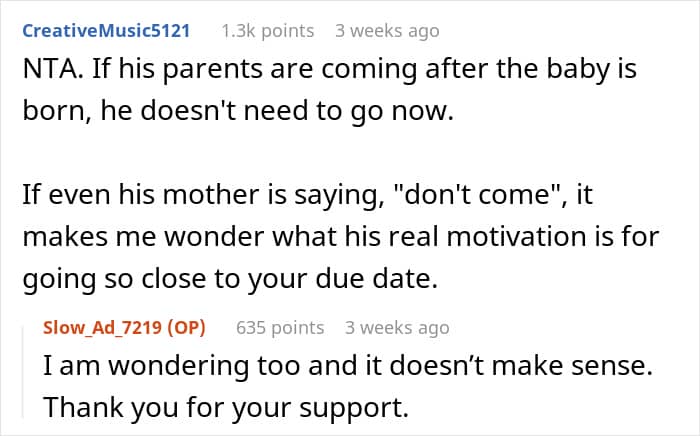The width and height of the screenshot is (700, 436).
Task: Open the top comment's '3 weeks ago' timestamp
Action: point(387,31)
